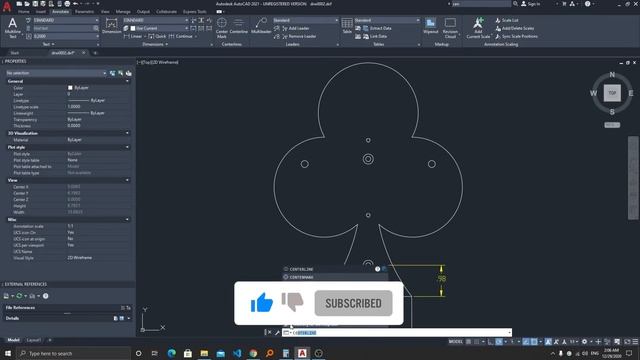Click the Open file icon in quick access
Viewport: 640px width, 360px height.
(x=27, y=4)
